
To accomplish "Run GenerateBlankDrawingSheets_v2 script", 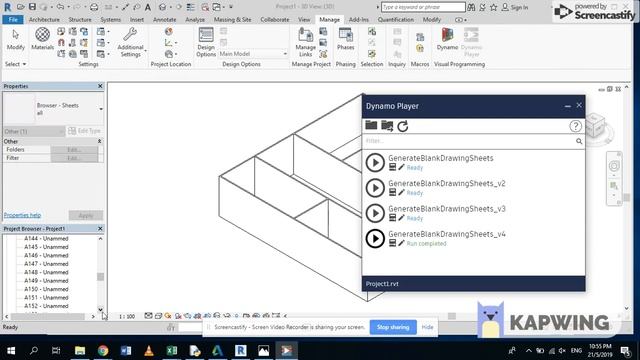I will [375, 188].
